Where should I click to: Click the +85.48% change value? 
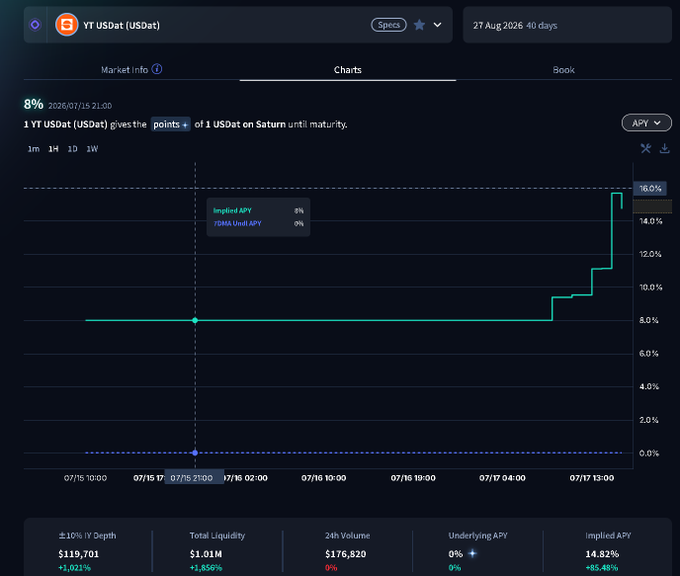tap(602, 568)
